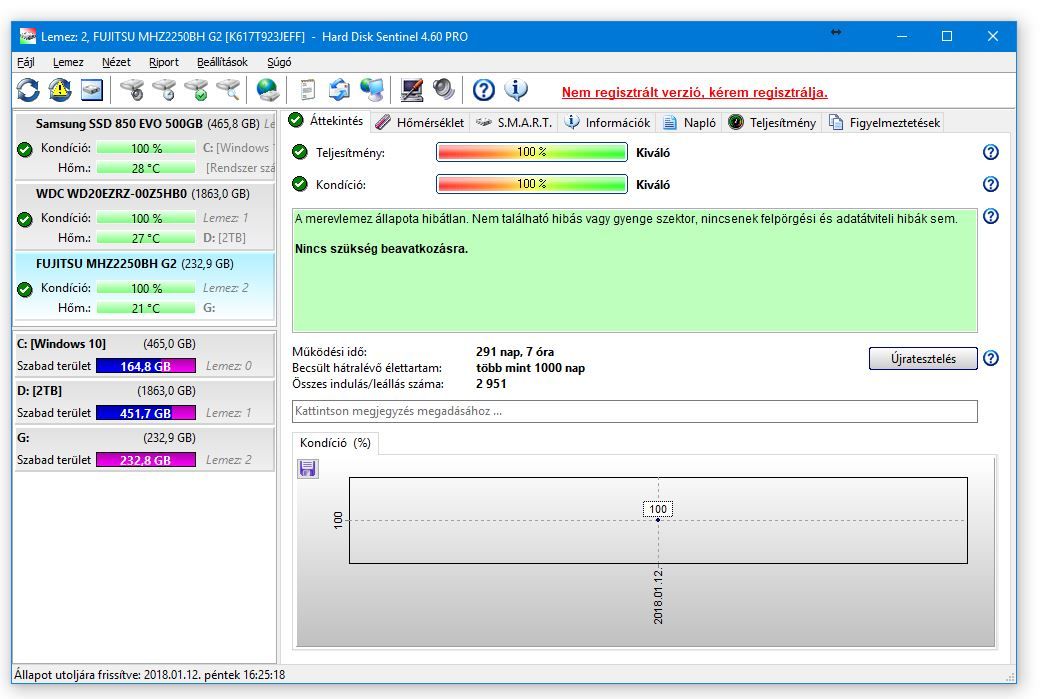Click the 451,7 GB free space bar
Screen dimensions: 1059x699
point(146,413)
